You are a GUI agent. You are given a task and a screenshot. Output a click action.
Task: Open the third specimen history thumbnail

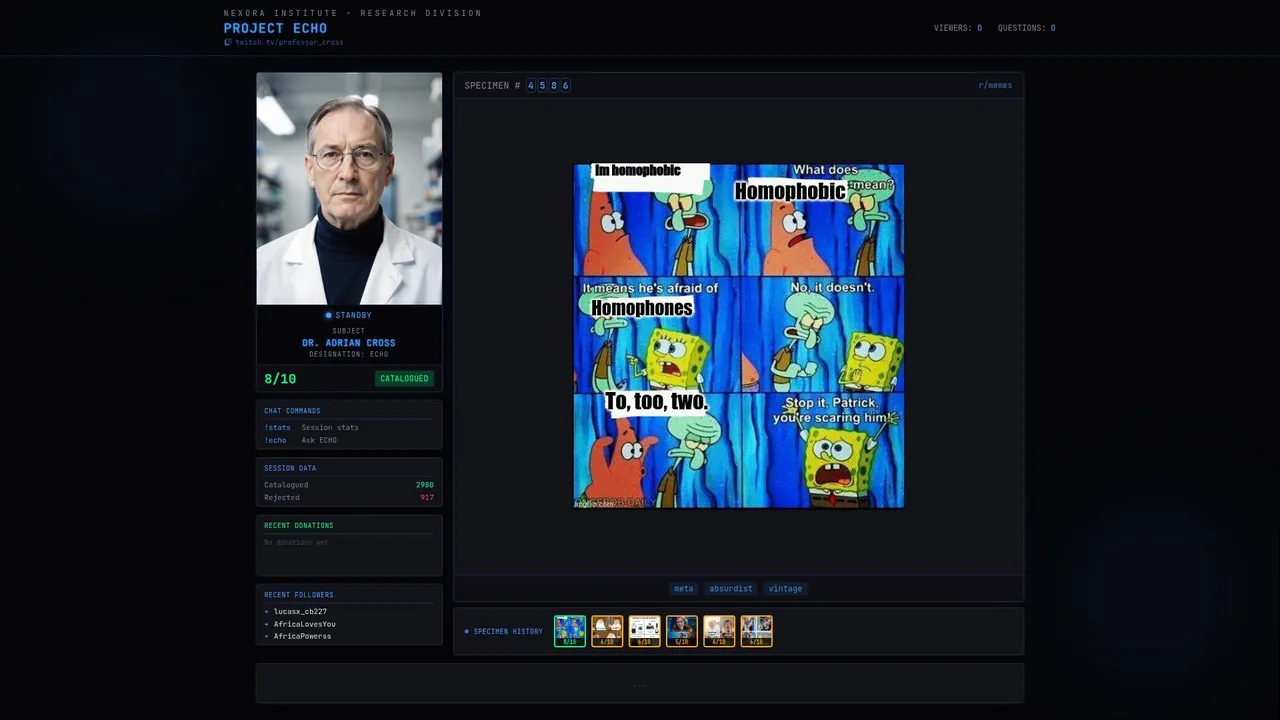(x=644, y=631)
